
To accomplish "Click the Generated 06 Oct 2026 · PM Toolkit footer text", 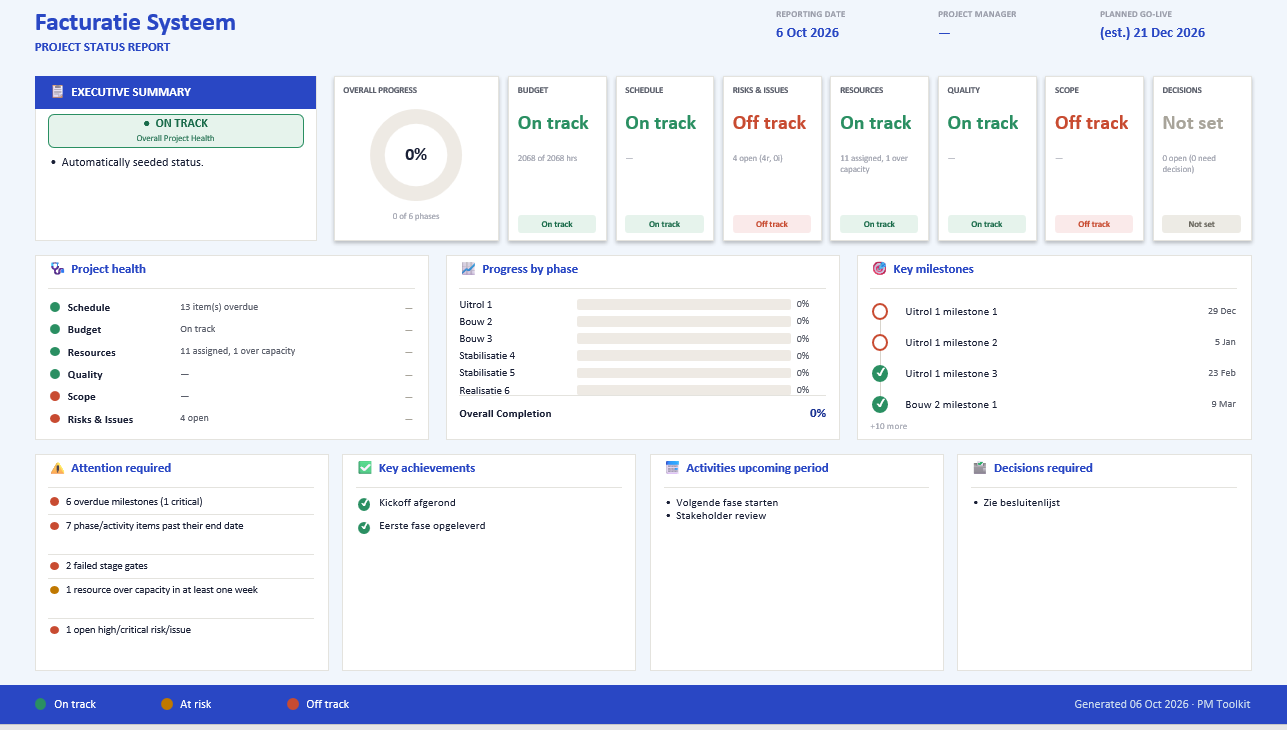I will 1162,704.
